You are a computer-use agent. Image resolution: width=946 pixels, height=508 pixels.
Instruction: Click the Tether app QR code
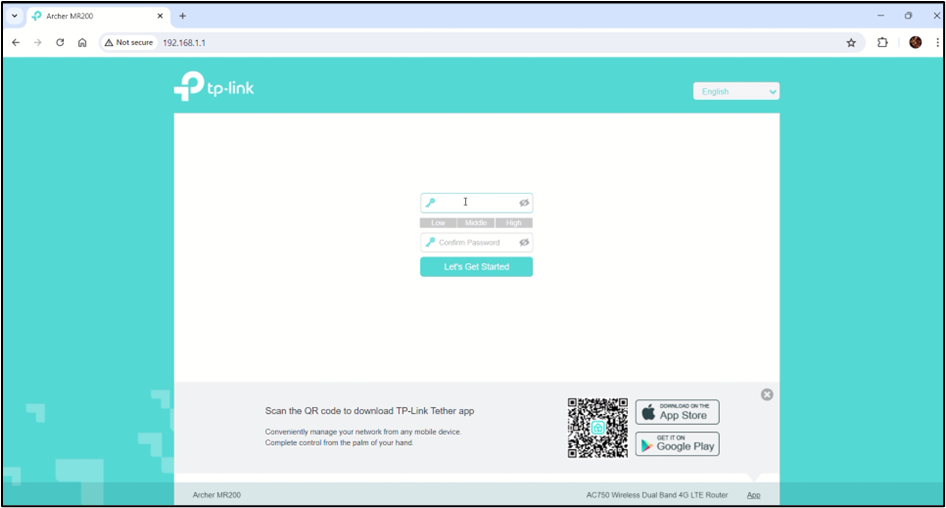tap(598, 428)
